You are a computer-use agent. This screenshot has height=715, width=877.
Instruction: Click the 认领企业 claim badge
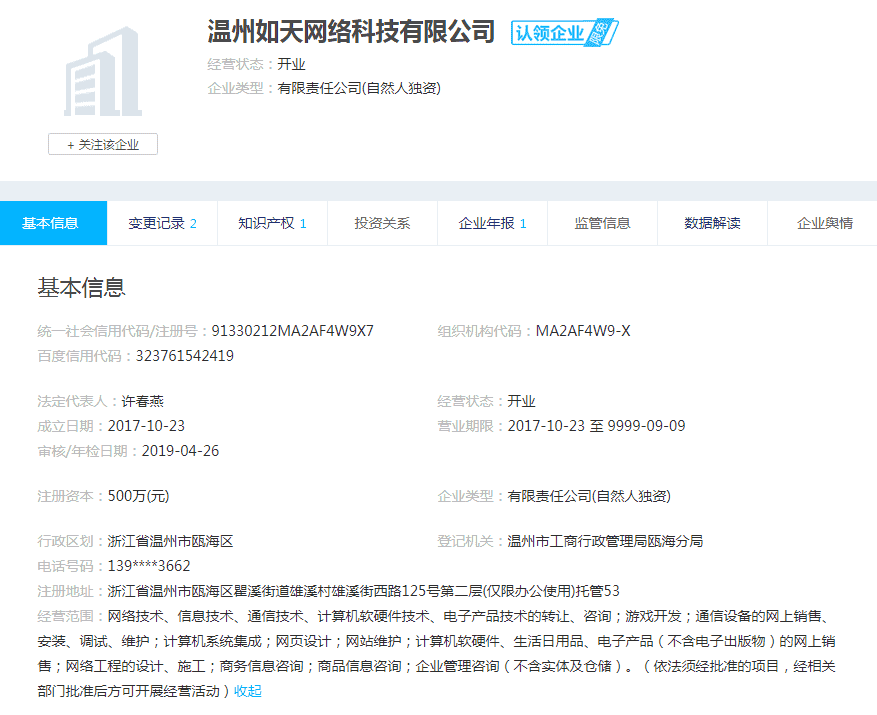(564, 32)
